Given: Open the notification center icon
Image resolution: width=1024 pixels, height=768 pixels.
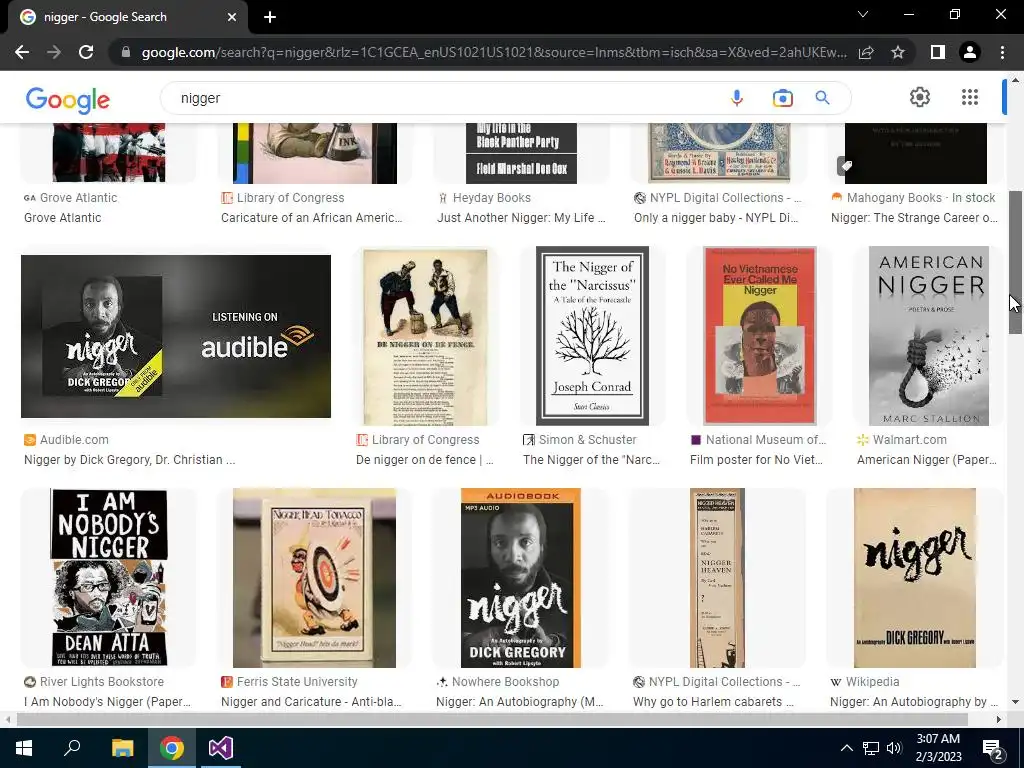Looking at the screenshot, I should [x=993, y=749].
